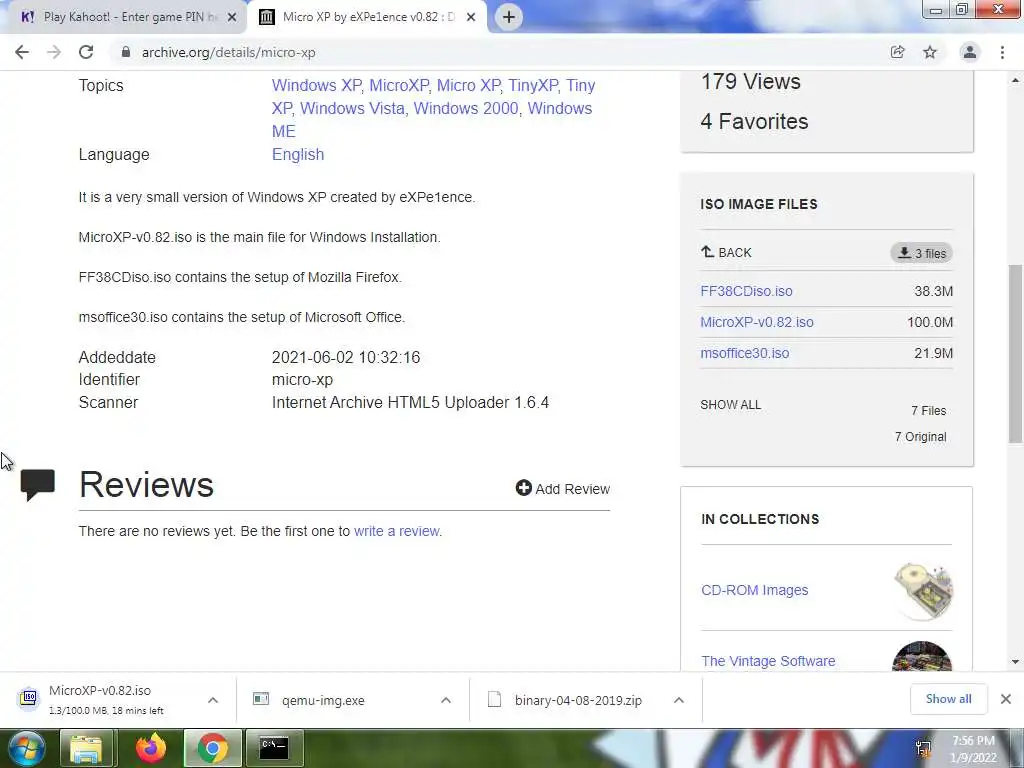This screenshot has width=1024, height=768.
Task: Download MicroXP-v0.82.iso from file list
Action: point(757,322)
